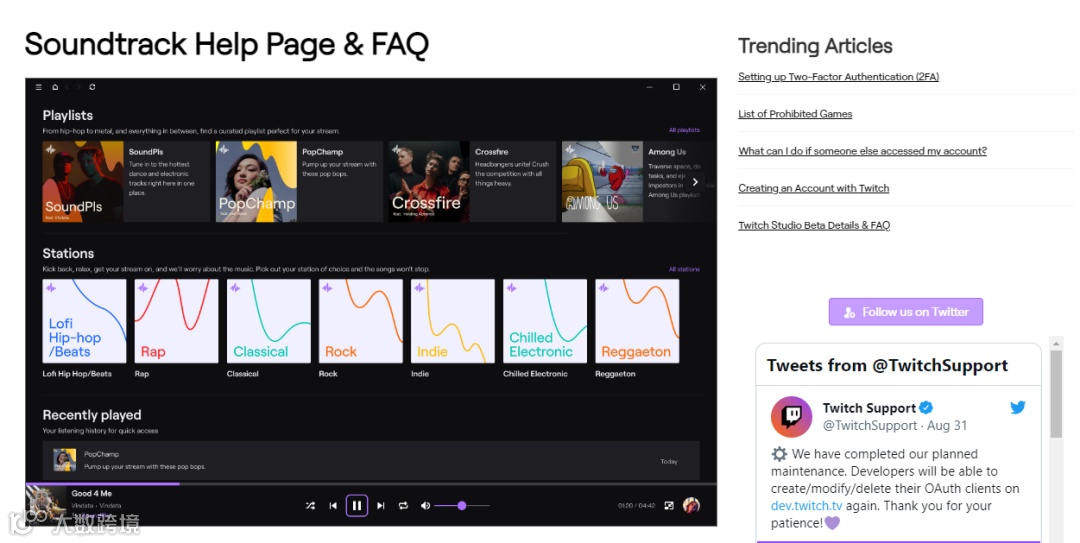The height and width of the screenshot is (543, 1080).
Task: Play the Rap station tile
Action: pyautogui.click(x=176, y=321)
